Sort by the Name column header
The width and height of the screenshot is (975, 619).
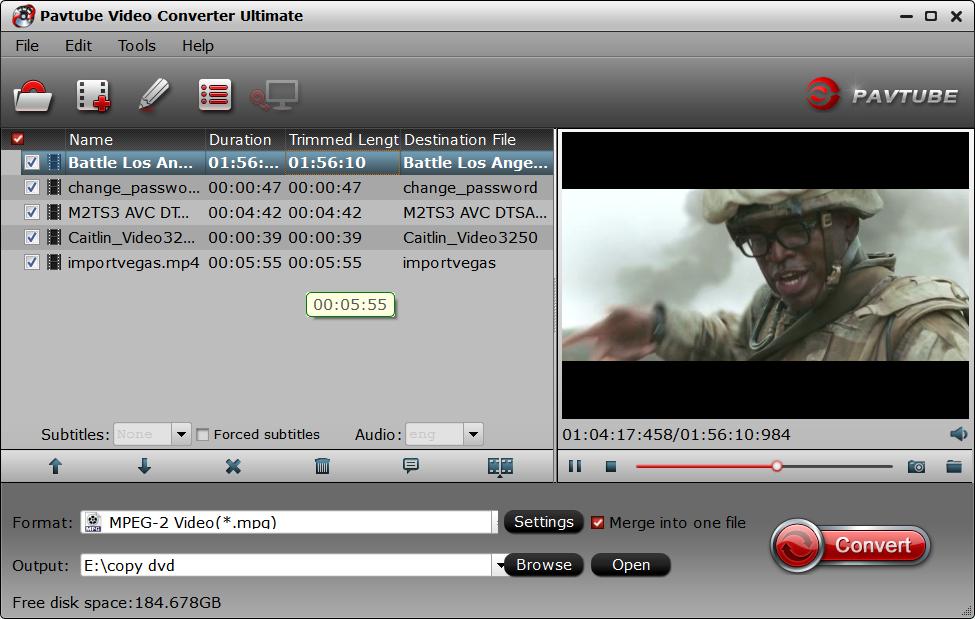click(x=135, y=139)
